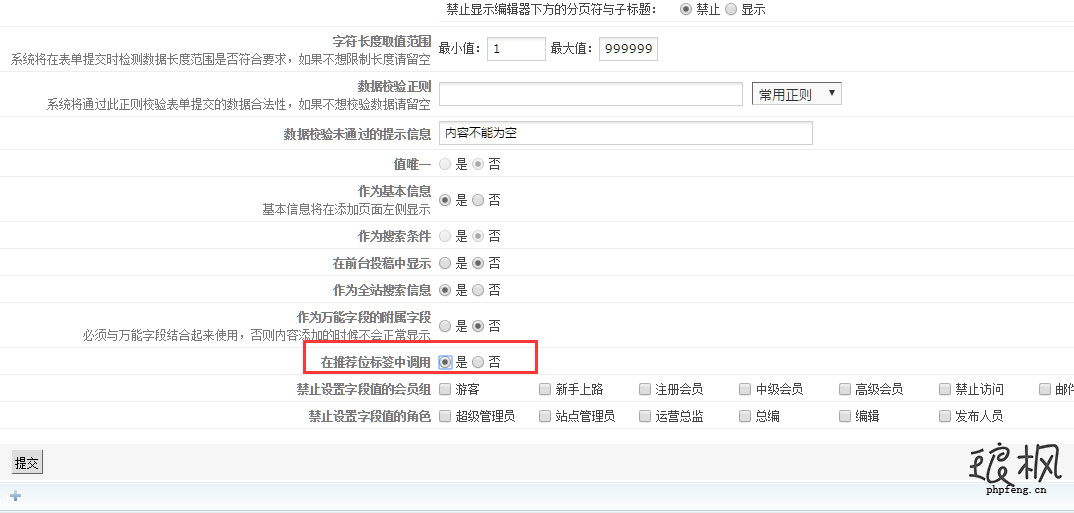Click the 最小值 input field
The height and width of the screenshot is (513, 1074).
[x=516, y=49]
